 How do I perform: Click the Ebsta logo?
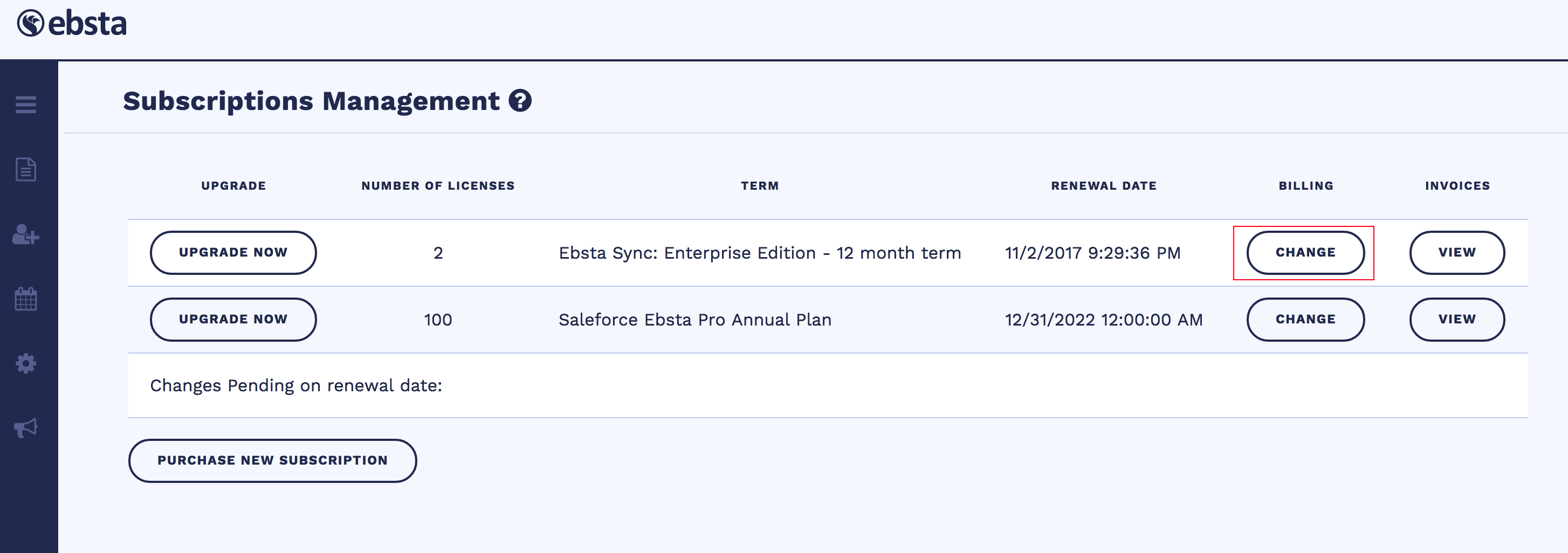coord(72,24)
